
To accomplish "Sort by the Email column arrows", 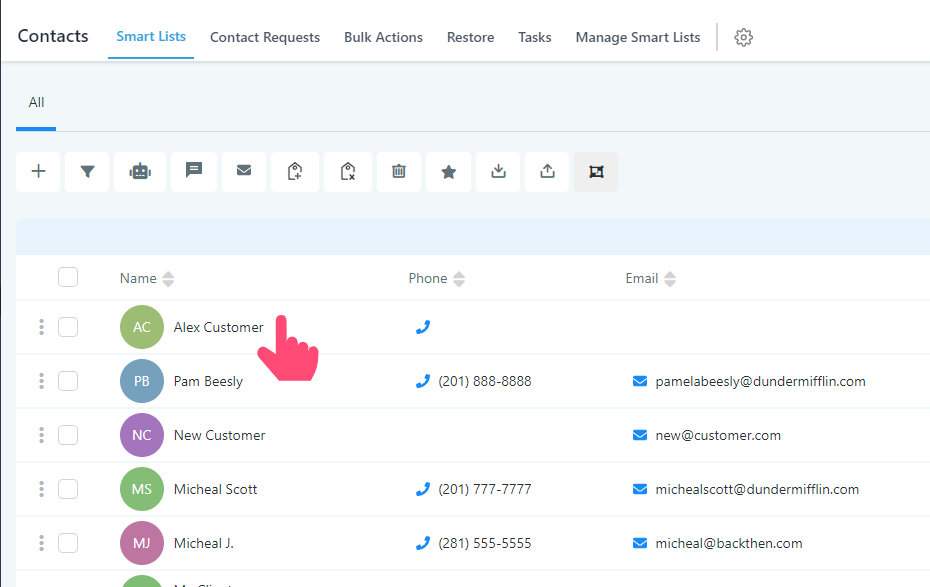I will click(x=670, y=279).
